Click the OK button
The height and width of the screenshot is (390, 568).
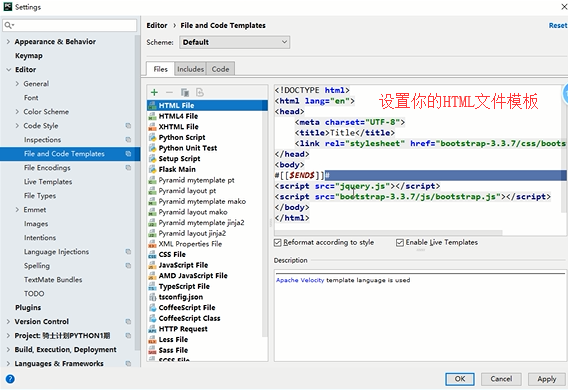tap(460, 379)
